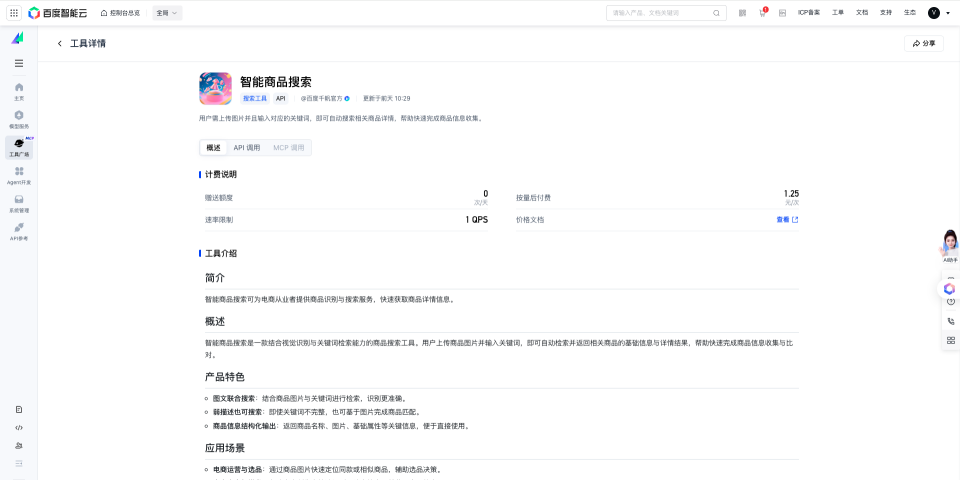Open the AI助手 avatar on right edge
This screenshot has height=480, width=960.
click(949, 245)
